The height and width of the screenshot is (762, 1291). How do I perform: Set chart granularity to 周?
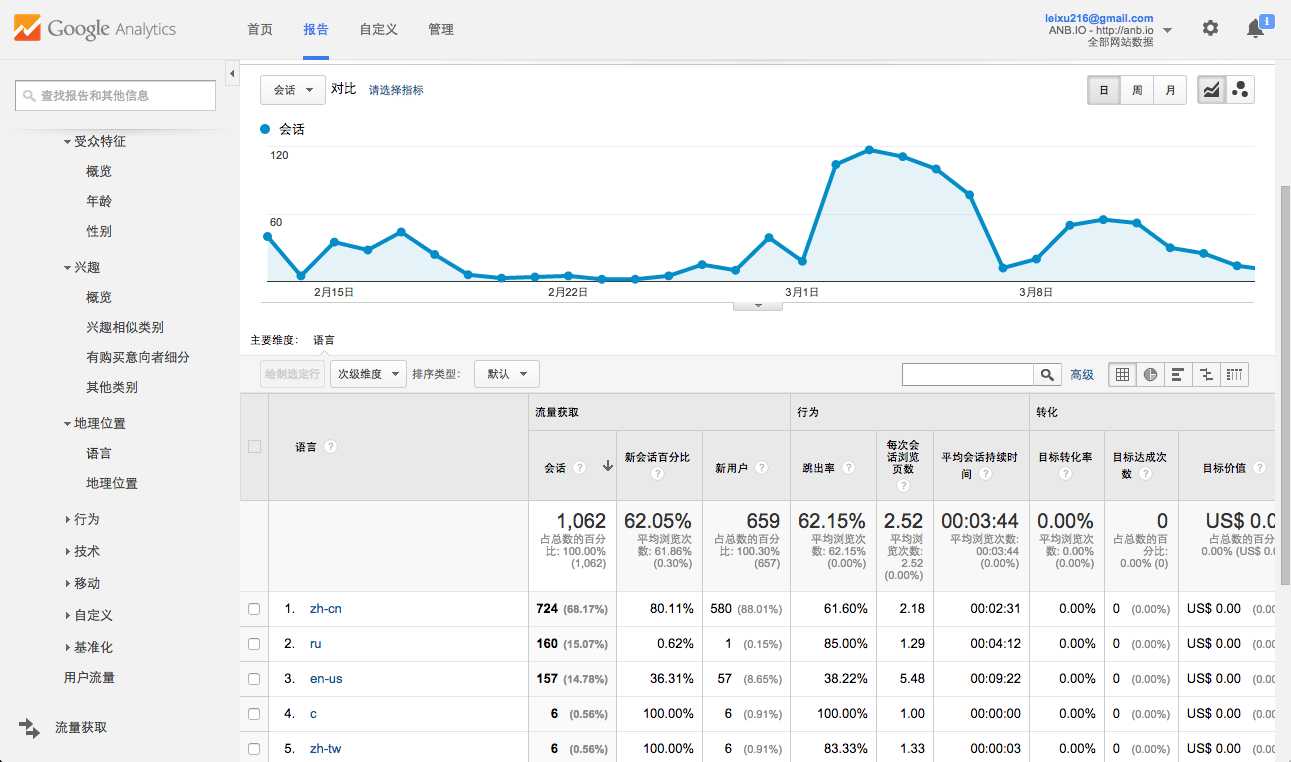1137,90
